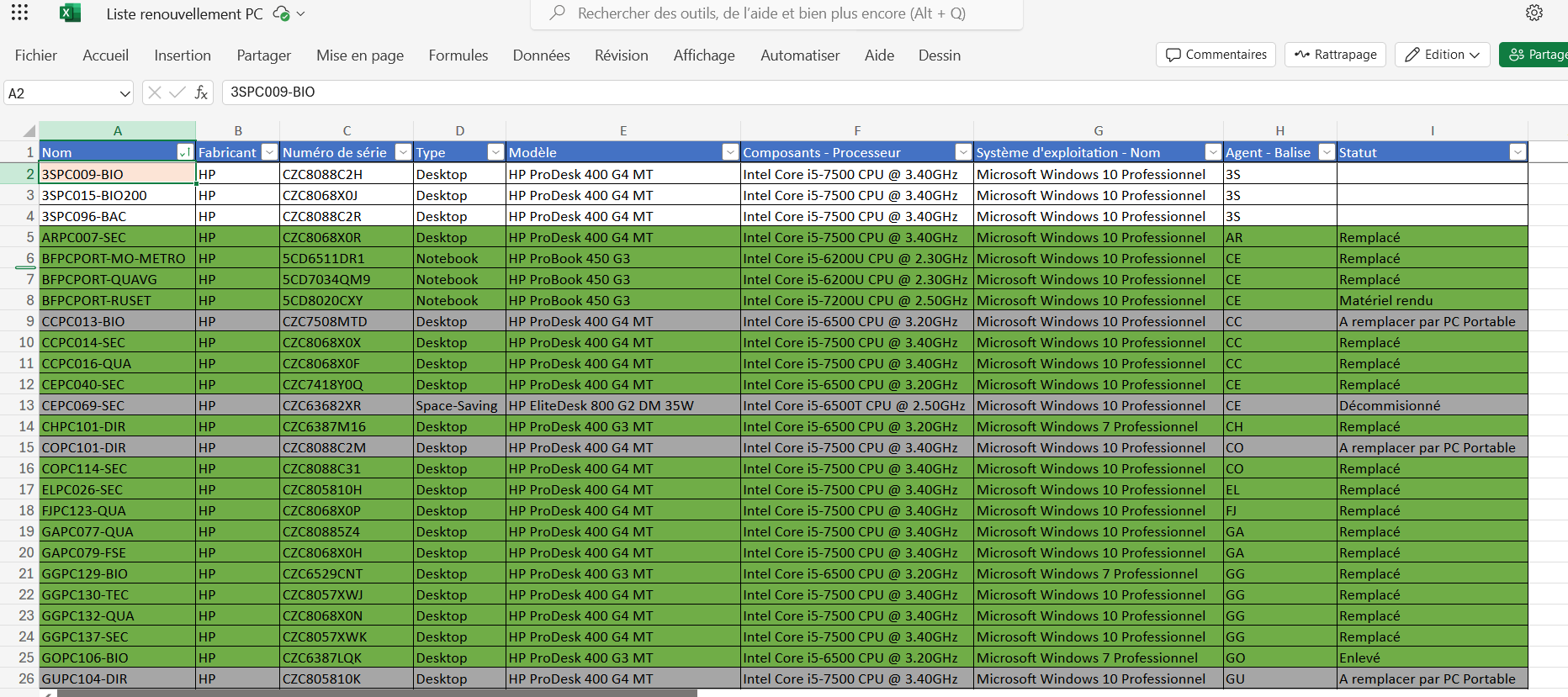Open the Nom column filter dropdown

tap(185, 152)
